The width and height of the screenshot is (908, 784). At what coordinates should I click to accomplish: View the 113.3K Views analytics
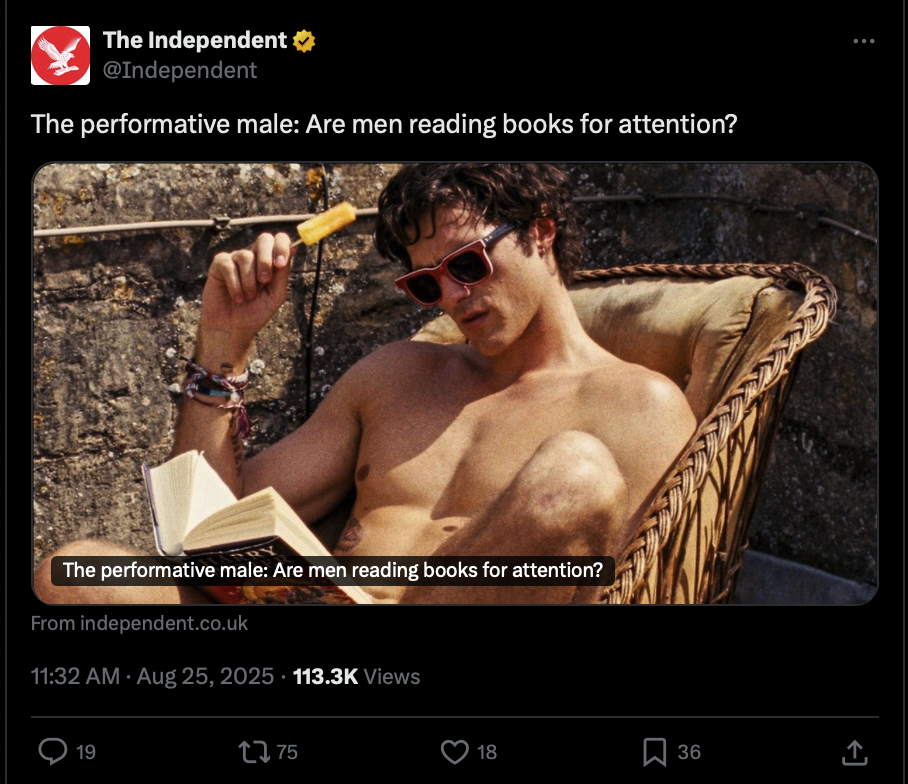[x=356, y=676]
